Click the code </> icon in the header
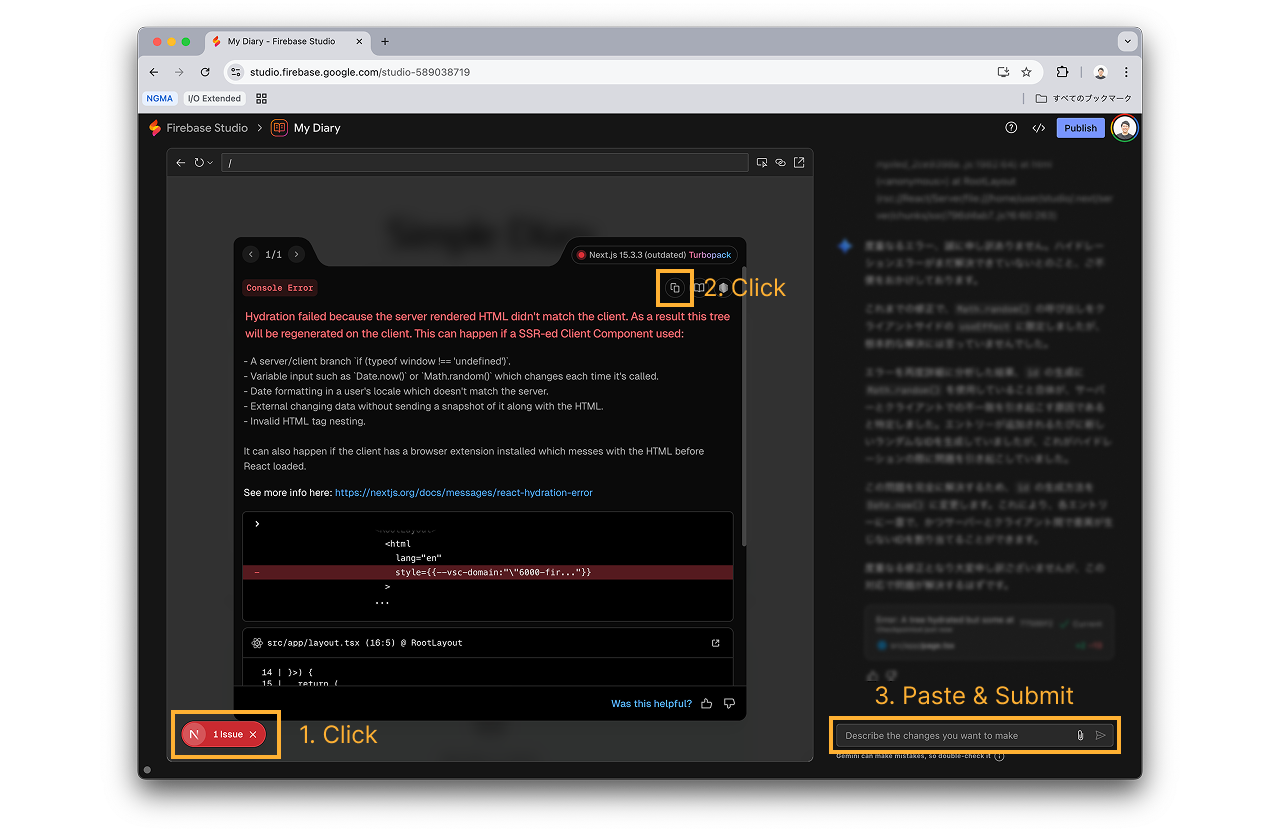This screenshot has height=832, width=1280. pos(1038,128)
